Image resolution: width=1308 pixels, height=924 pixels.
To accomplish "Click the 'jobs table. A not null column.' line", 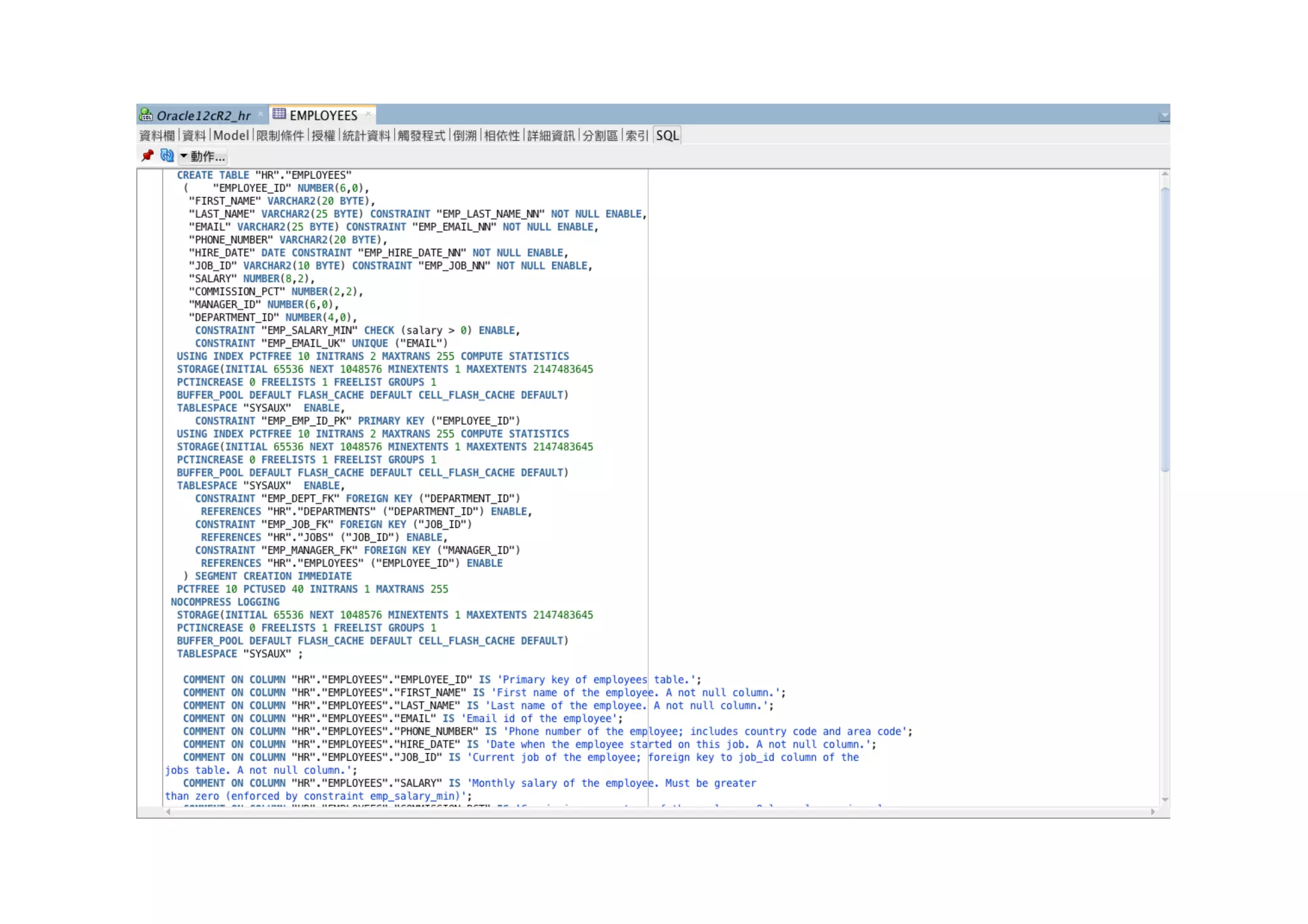I will (261, 770).
